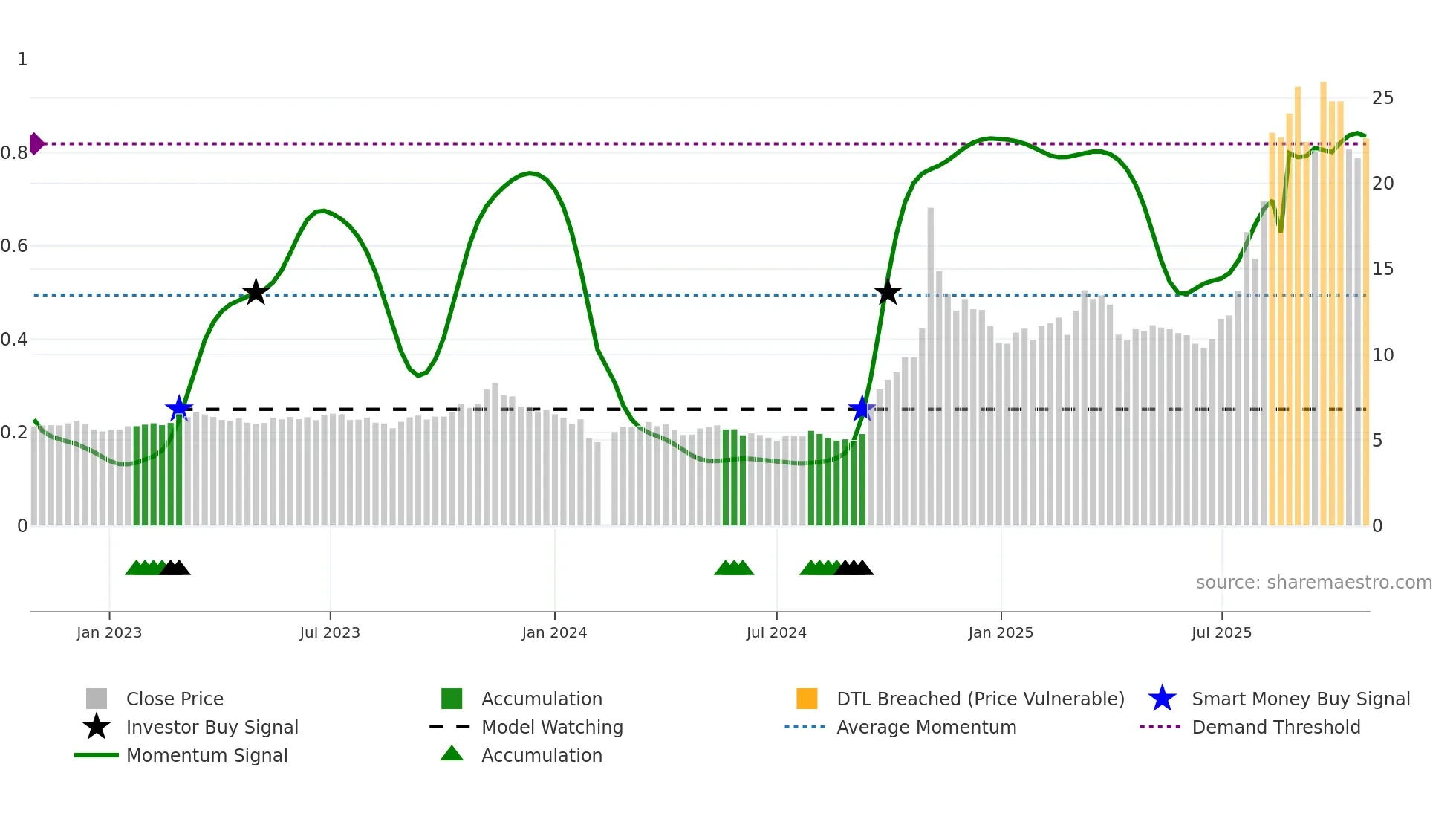Click the blue star marker after Jul 2024
1456x819 pixels.
(x=861, y=408)
